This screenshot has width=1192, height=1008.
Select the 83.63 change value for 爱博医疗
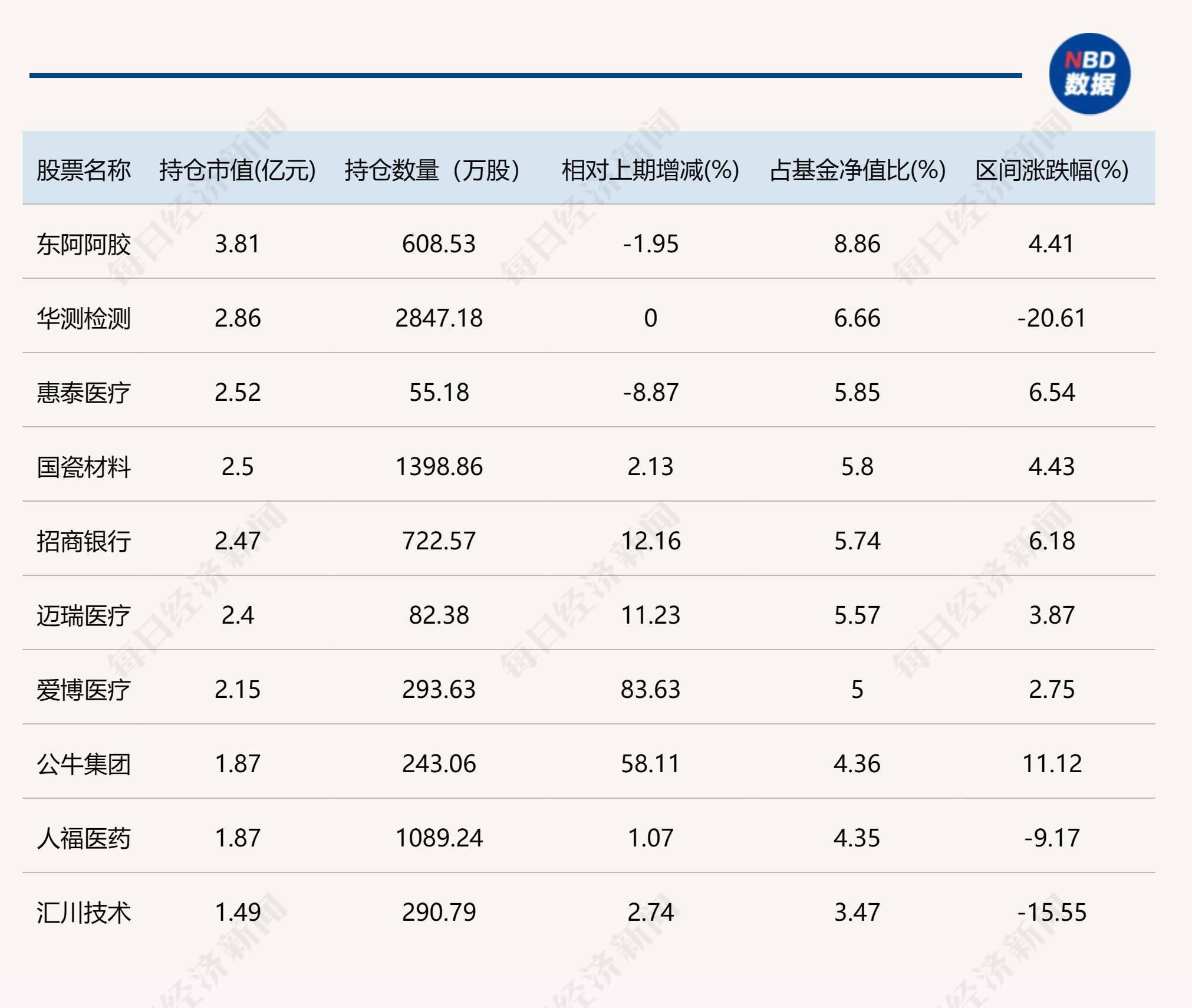(650, 690)
